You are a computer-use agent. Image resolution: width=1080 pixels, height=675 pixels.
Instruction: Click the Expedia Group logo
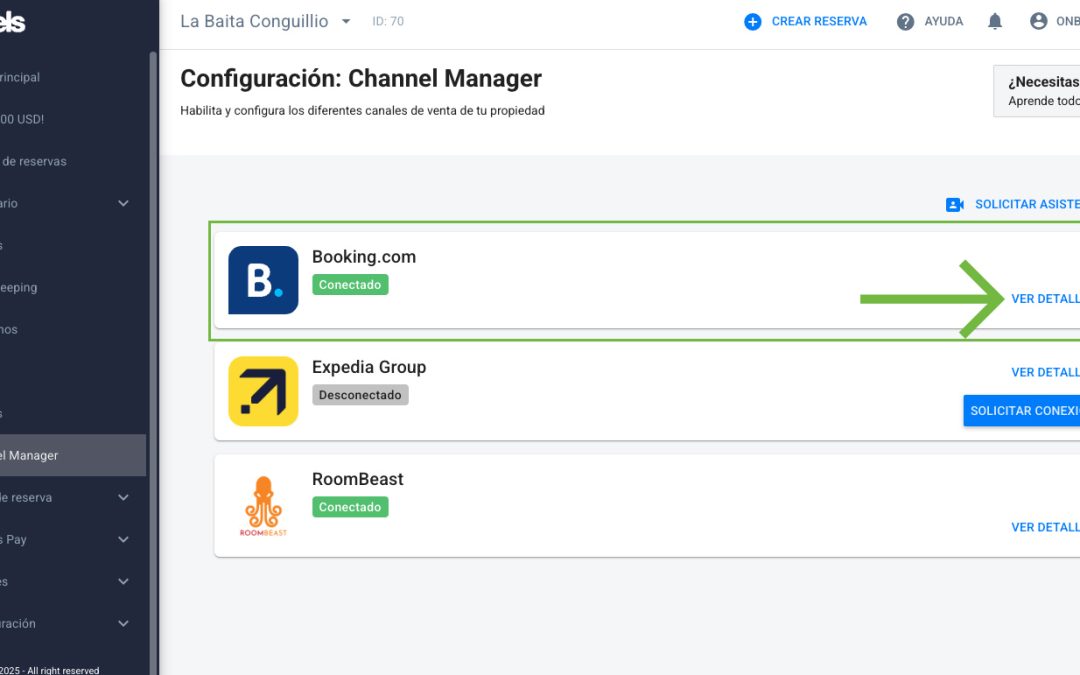coord(263,391)
